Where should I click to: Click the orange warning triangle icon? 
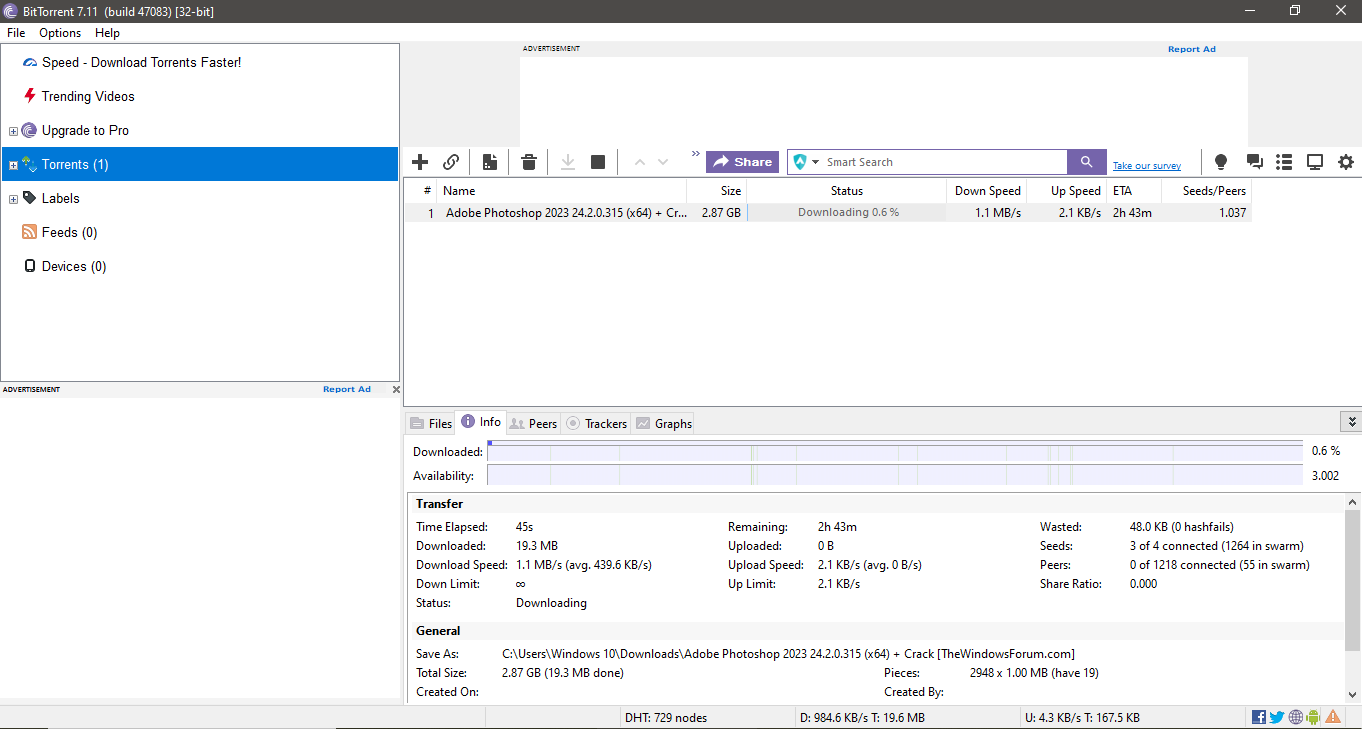(x=1333, y=717)
